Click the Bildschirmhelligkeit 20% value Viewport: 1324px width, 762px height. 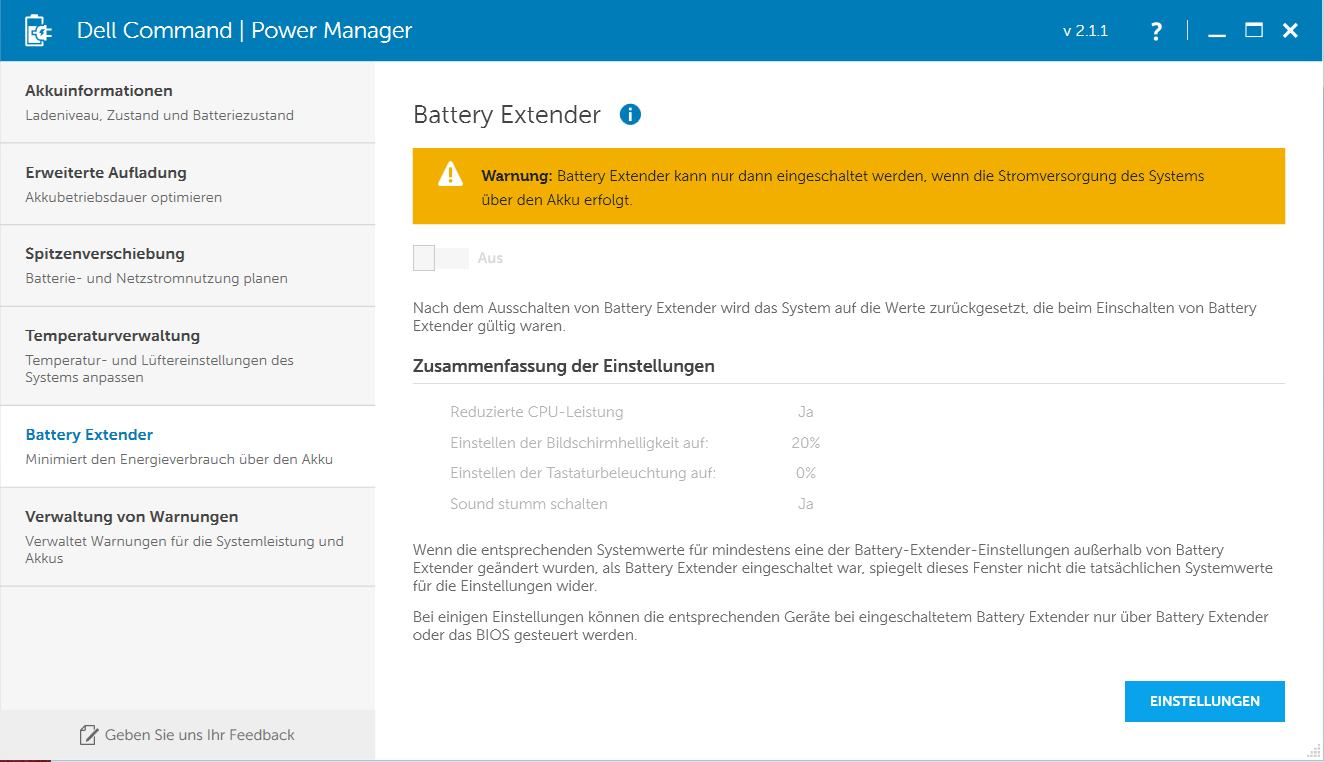point(805,443)
